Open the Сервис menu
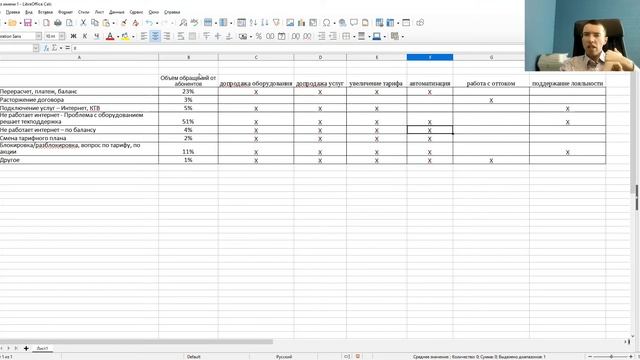Viewport: 640px width, 360px height. point(136,12)
